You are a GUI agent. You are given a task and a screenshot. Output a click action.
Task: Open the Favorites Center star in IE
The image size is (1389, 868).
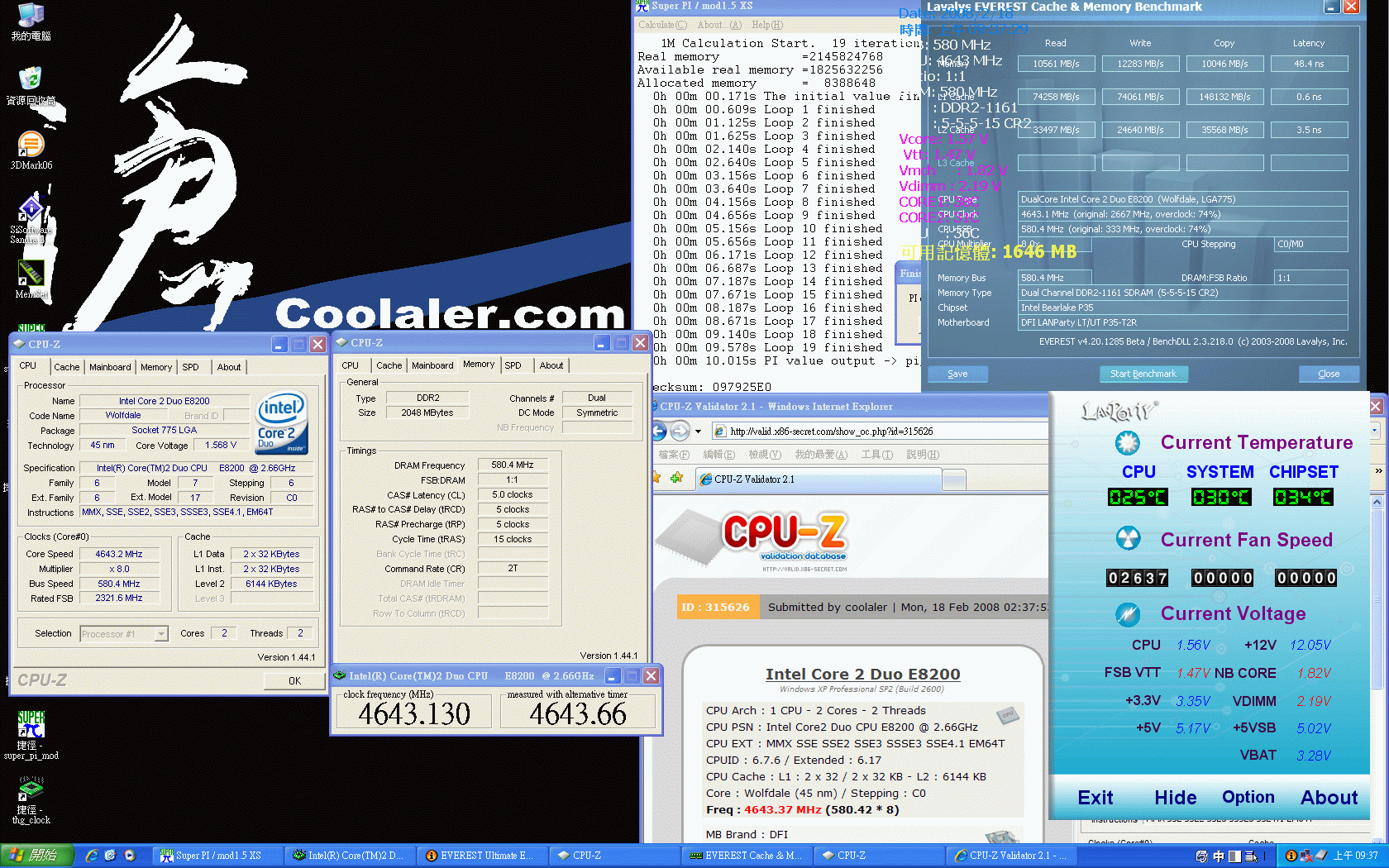coord(657,478)
